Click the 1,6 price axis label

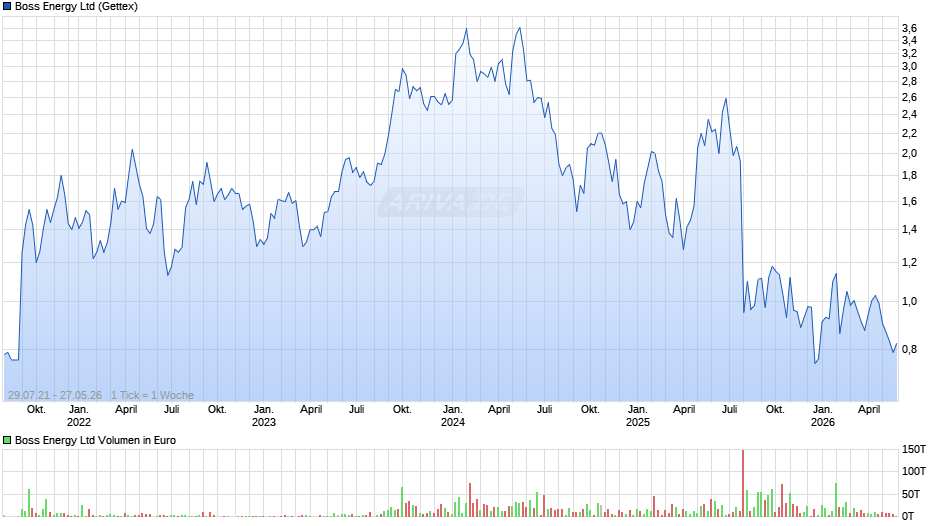pos(909,202)
